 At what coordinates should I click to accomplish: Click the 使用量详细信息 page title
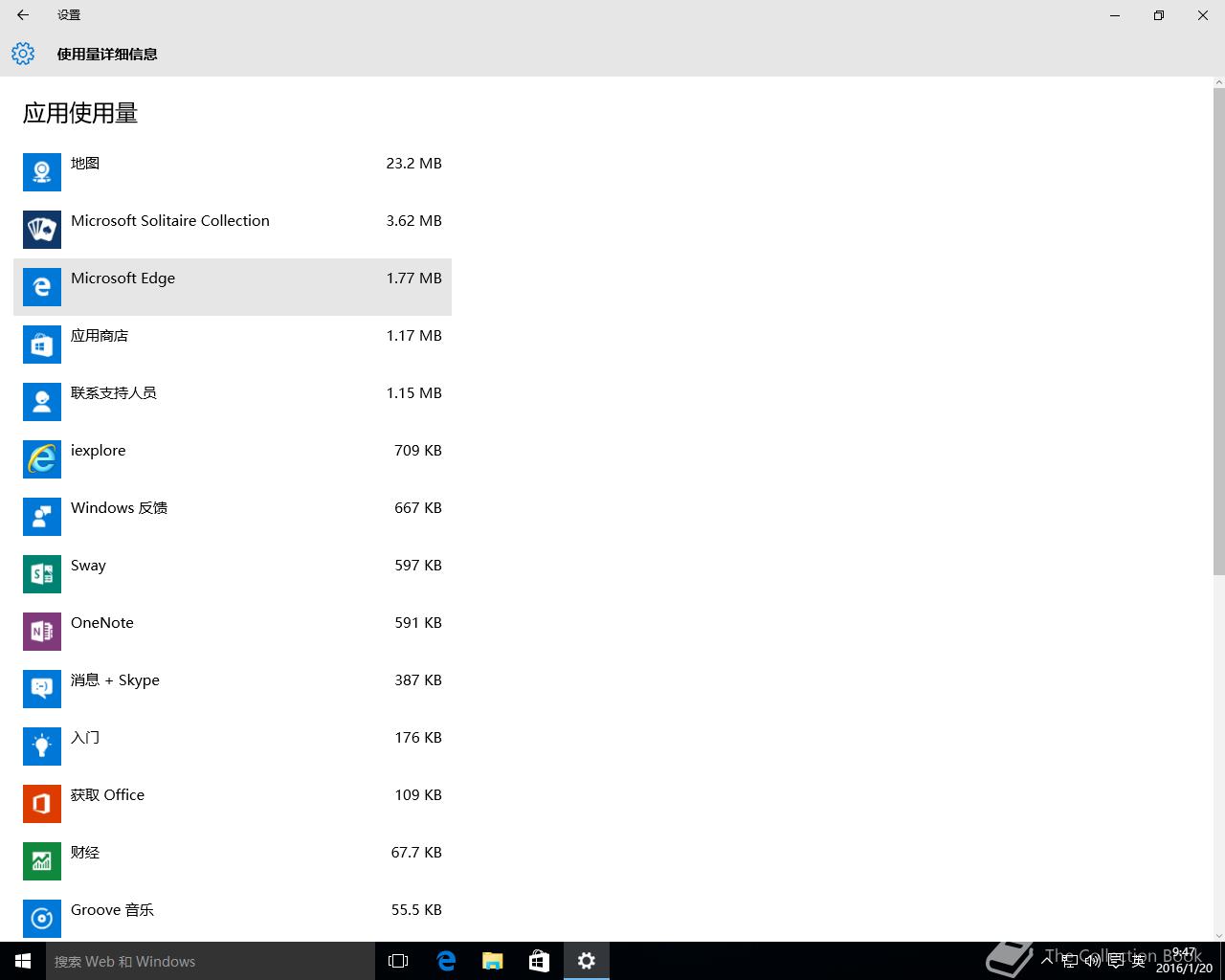click(107, 55)
